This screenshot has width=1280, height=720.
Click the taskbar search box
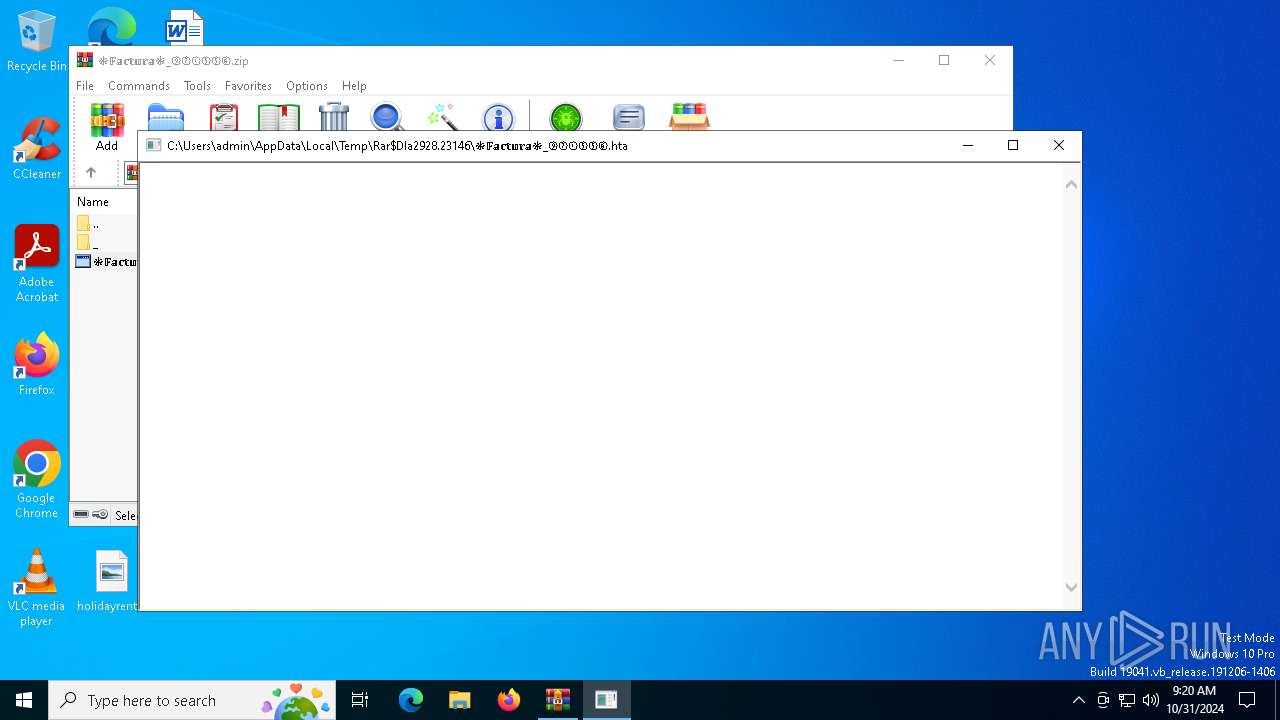192,700
